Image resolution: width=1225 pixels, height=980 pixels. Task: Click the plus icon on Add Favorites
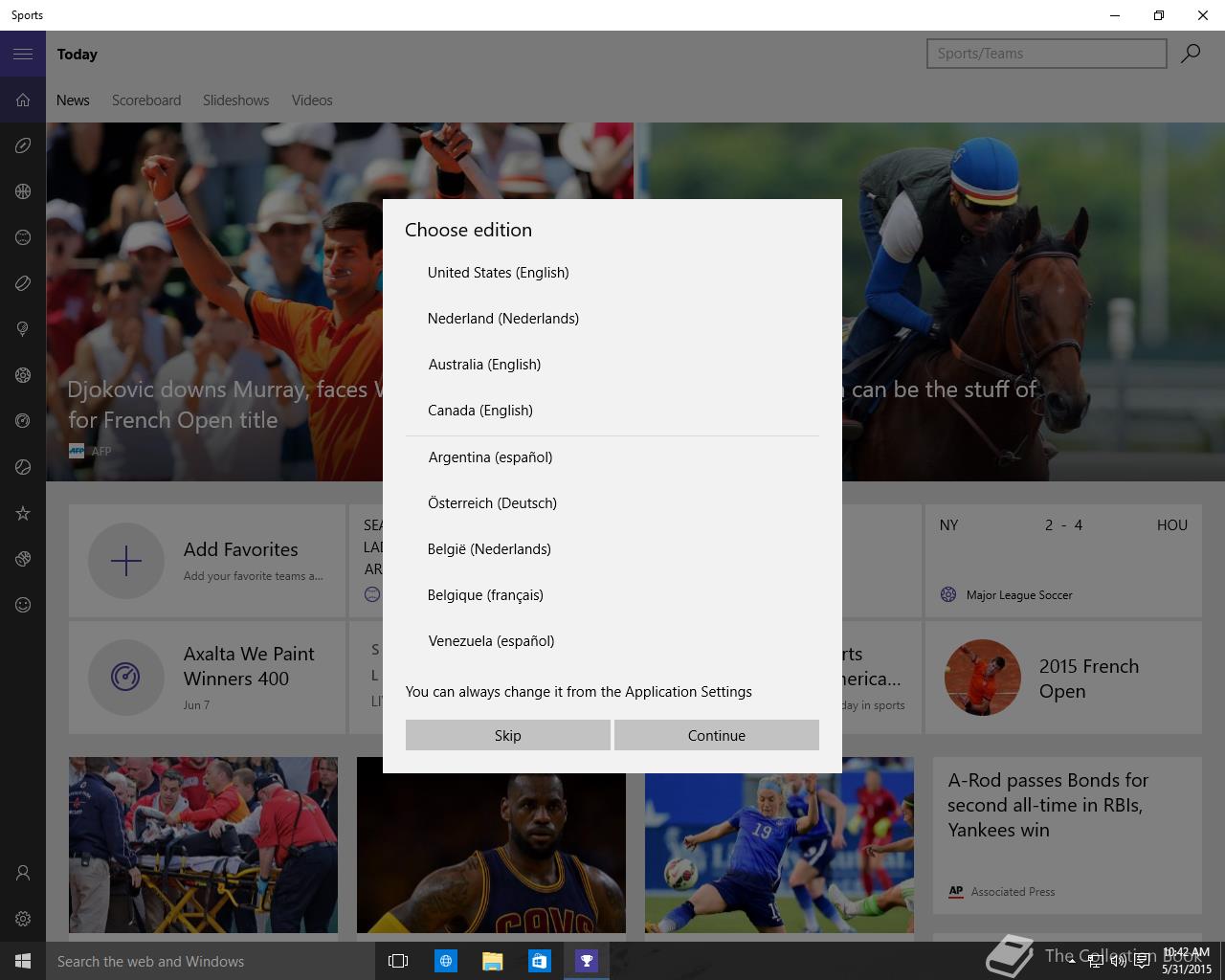[126, 561]
